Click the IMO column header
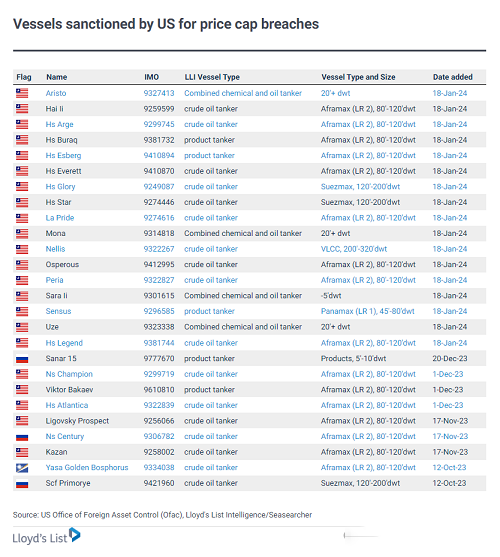500x557 pixels. pos(151,77)
